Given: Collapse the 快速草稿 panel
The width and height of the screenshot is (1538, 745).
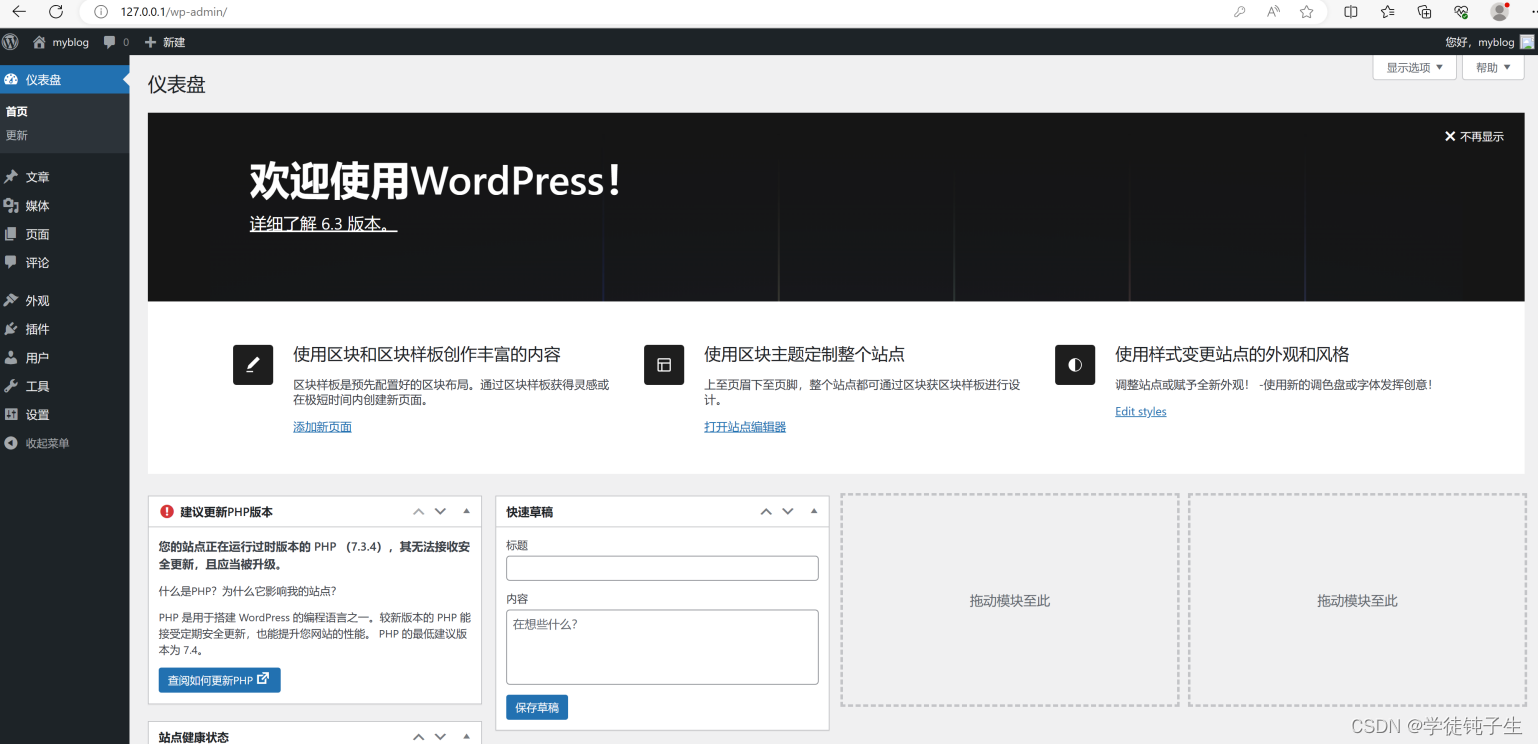Looking at the screenshot, I should tap(813, 512).
